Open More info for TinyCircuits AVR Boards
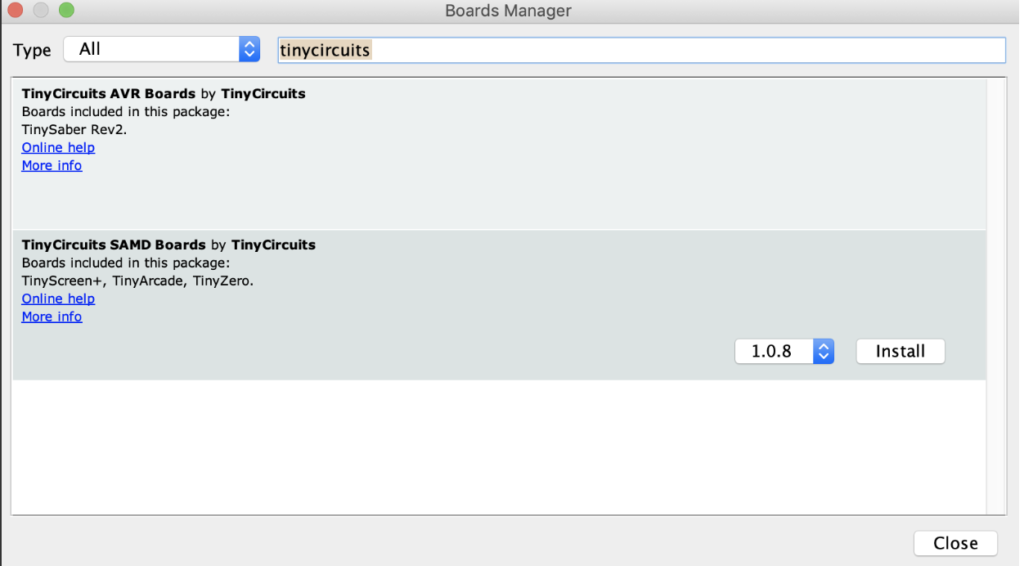The image size is (1024, 566). (x=52, y=165)
